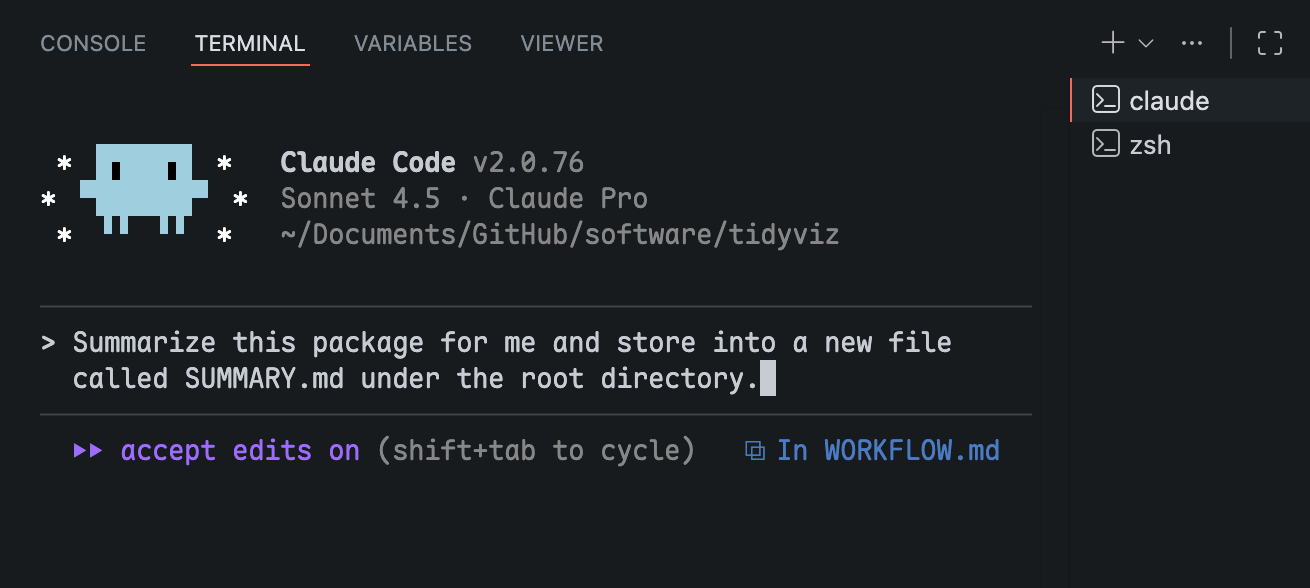Go to the VIEWER tab
The height and width of the screenshot is (588, 1310).
click(561, 44)
